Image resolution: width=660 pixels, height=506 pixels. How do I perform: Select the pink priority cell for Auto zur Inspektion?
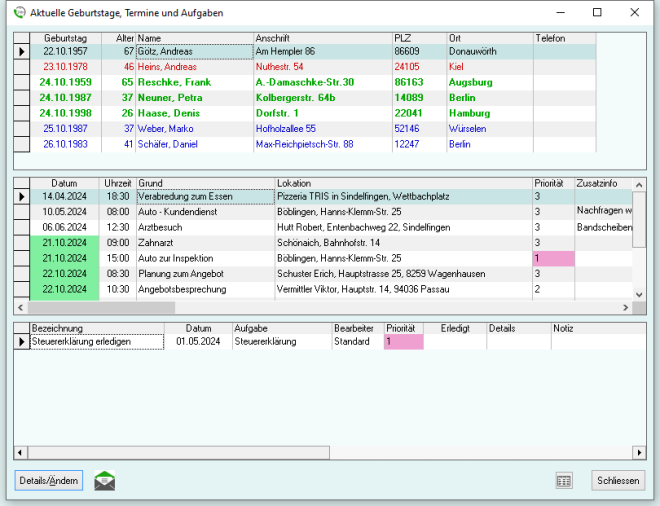(x=552, y=258)
